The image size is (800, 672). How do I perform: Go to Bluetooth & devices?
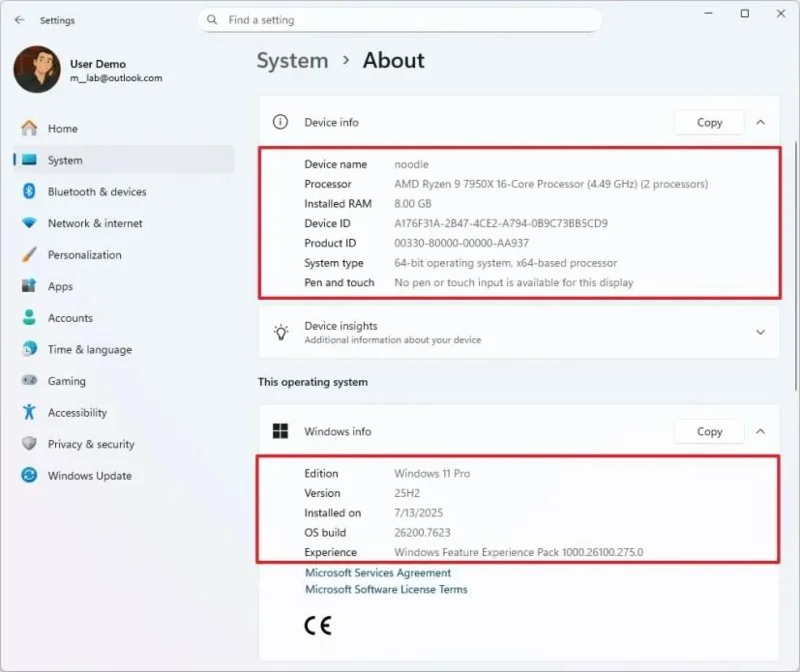(x=123, y=191)
